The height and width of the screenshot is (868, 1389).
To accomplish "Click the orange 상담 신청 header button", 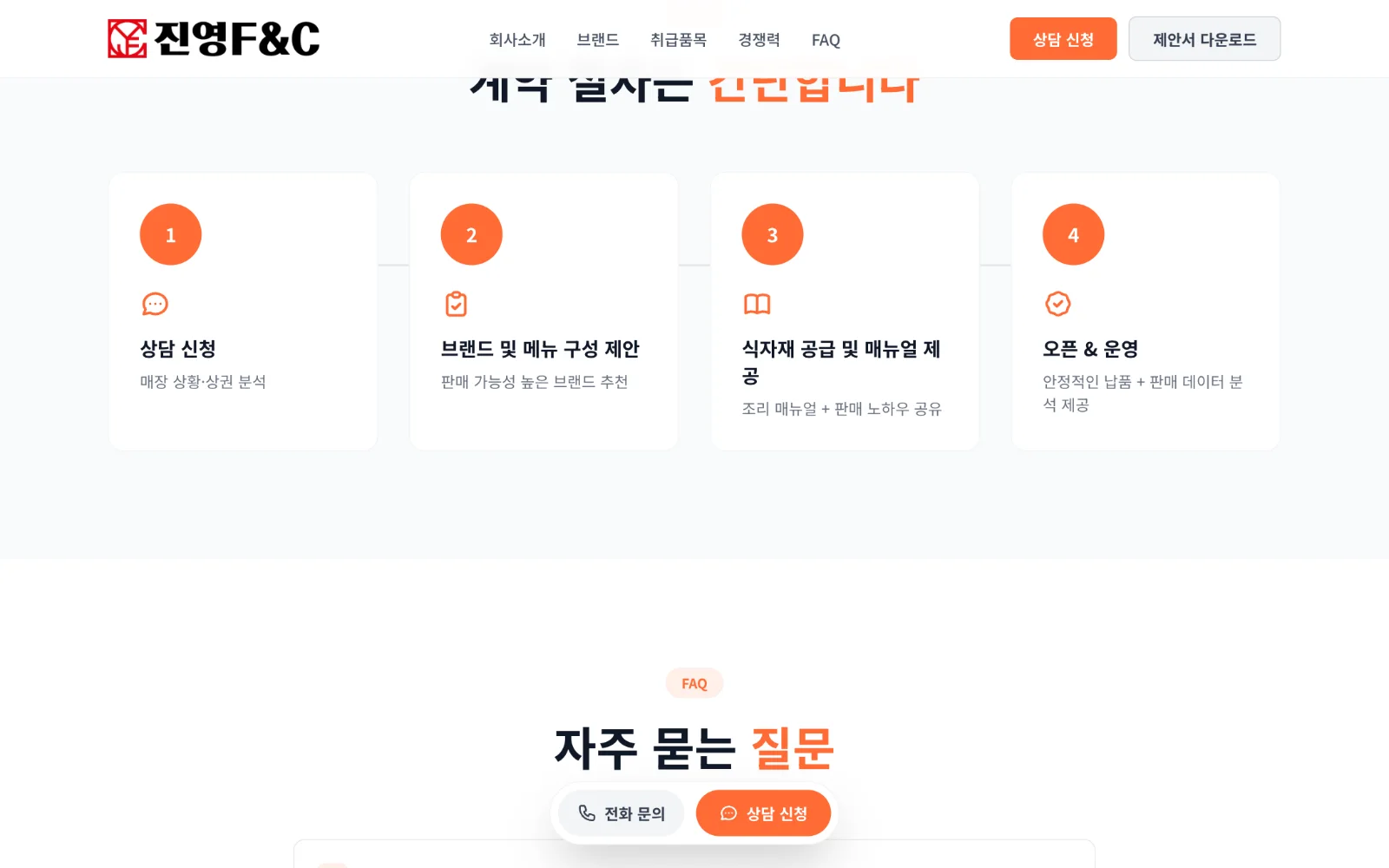I will (1063, 39).
